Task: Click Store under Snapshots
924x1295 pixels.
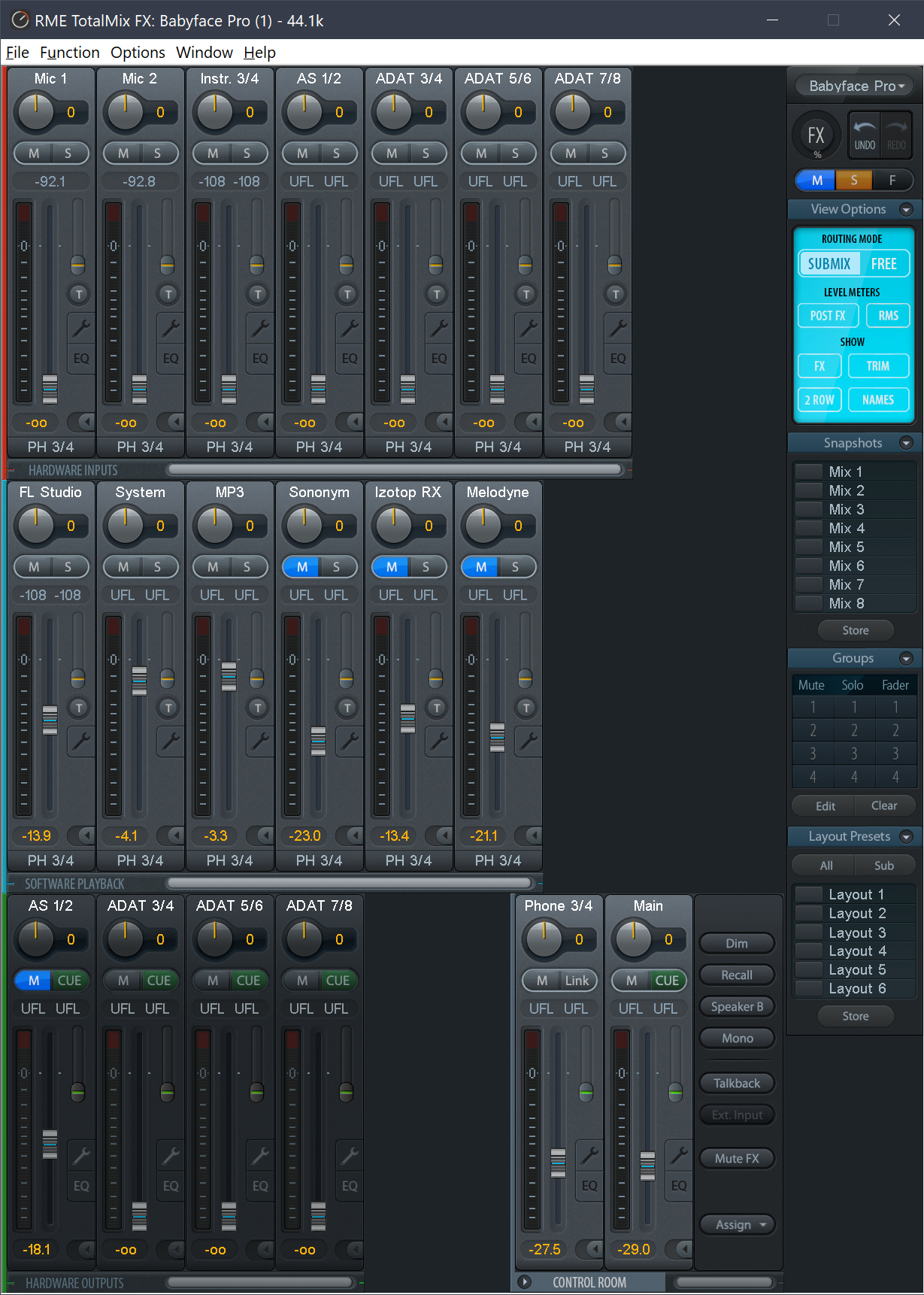Action: 856,630
